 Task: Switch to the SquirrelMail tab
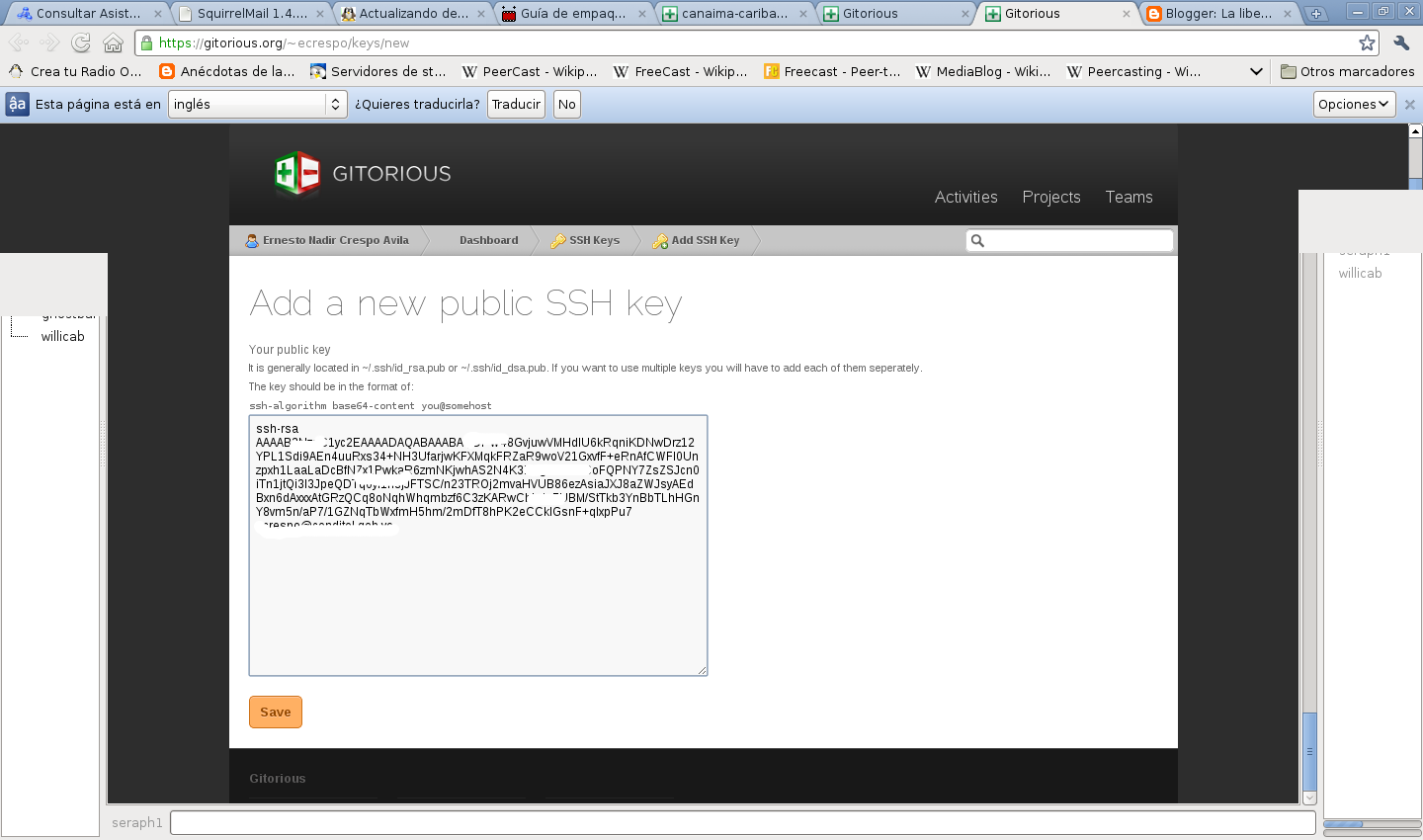251,14
